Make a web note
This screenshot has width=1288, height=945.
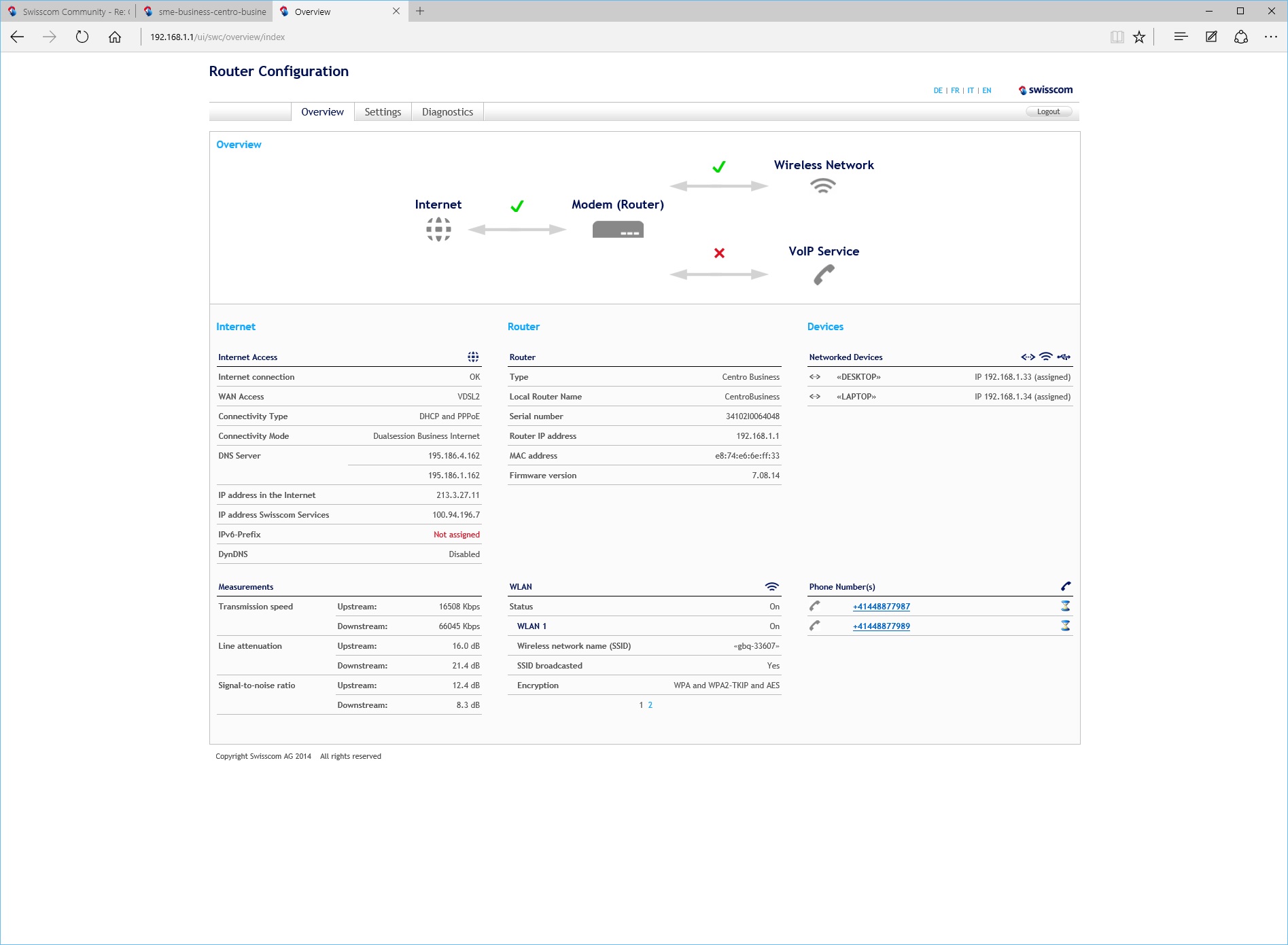click(x=1211, y=37)
